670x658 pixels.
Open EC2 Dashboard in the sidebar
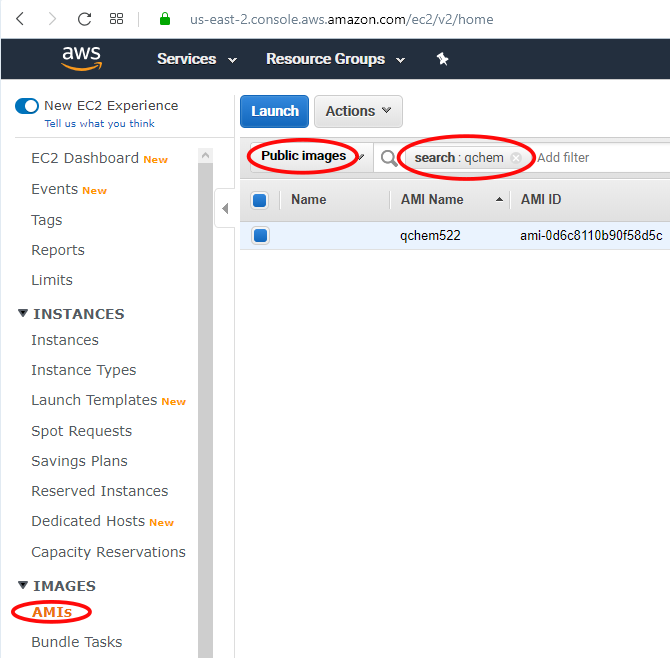click(x=85, y=158)
